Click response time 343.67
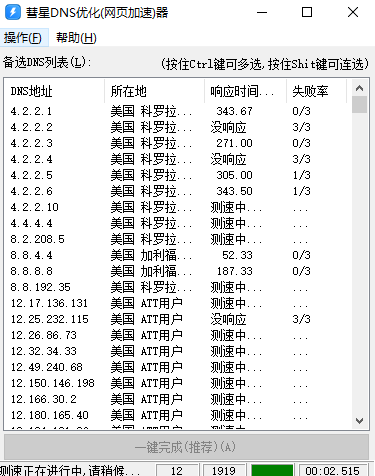Image resolution: width=375 pixels, height=476 pixels. tap(234, 111)
